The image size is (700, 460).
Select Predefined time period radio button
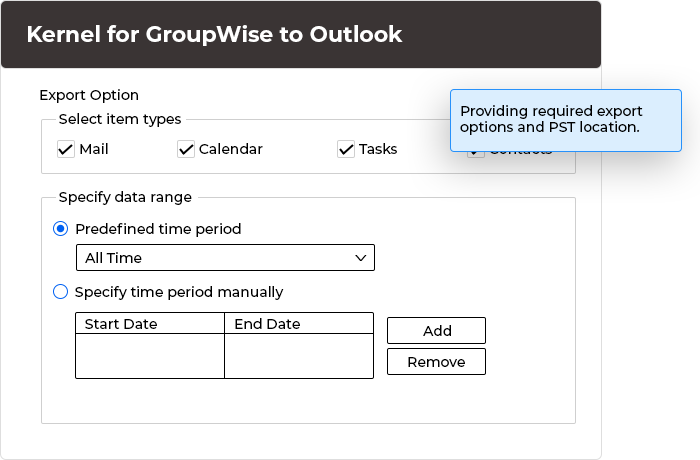click(x=60, y=229)
